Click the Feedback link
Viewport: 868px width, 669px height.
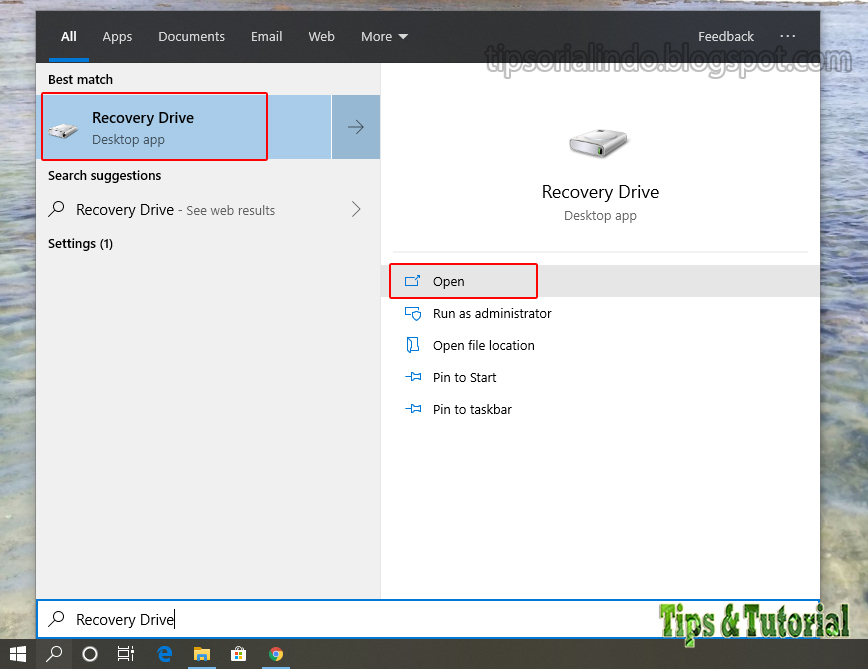pos(726,36)
